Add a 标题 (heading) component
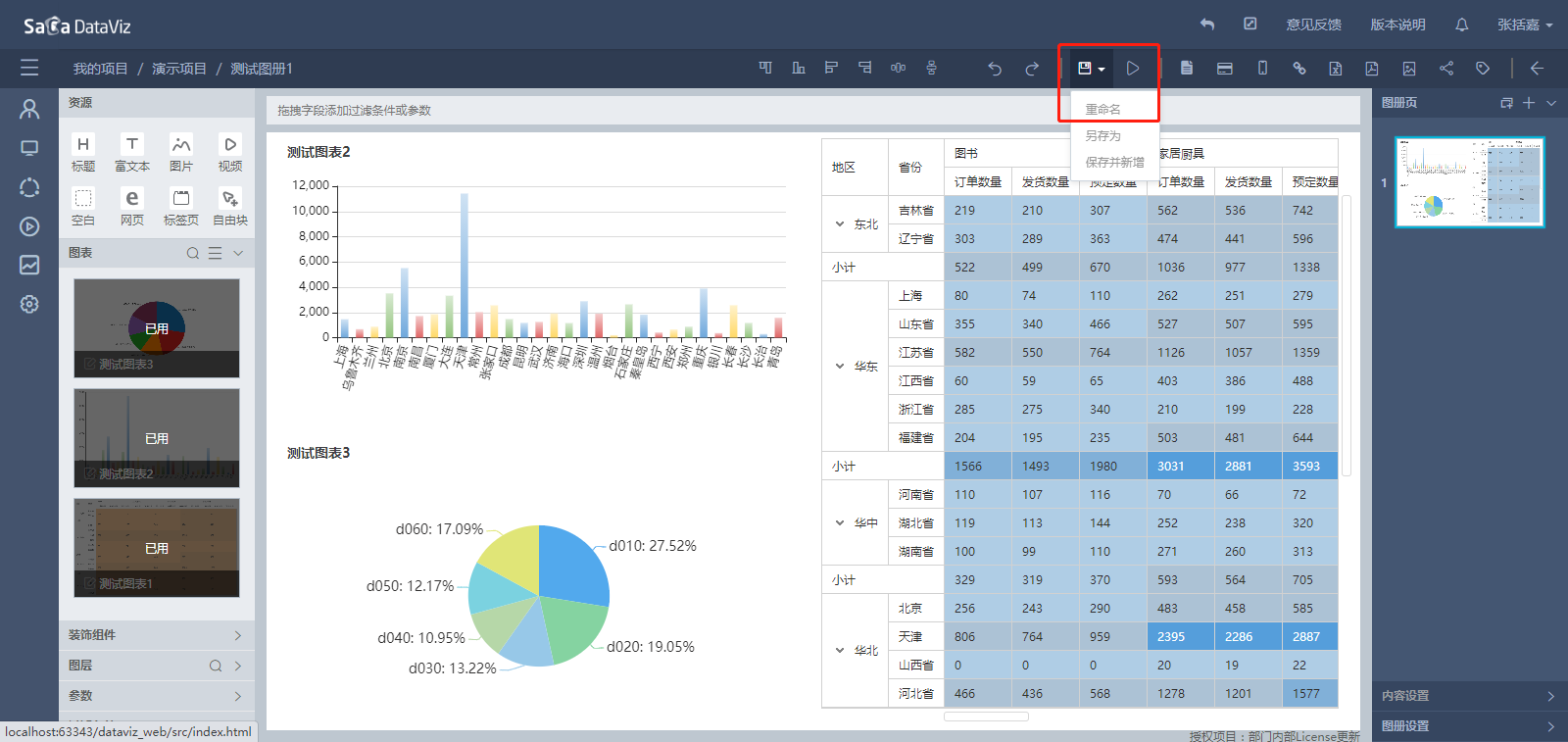This screenshot has width=1568, height=742. tap(83, 153)
